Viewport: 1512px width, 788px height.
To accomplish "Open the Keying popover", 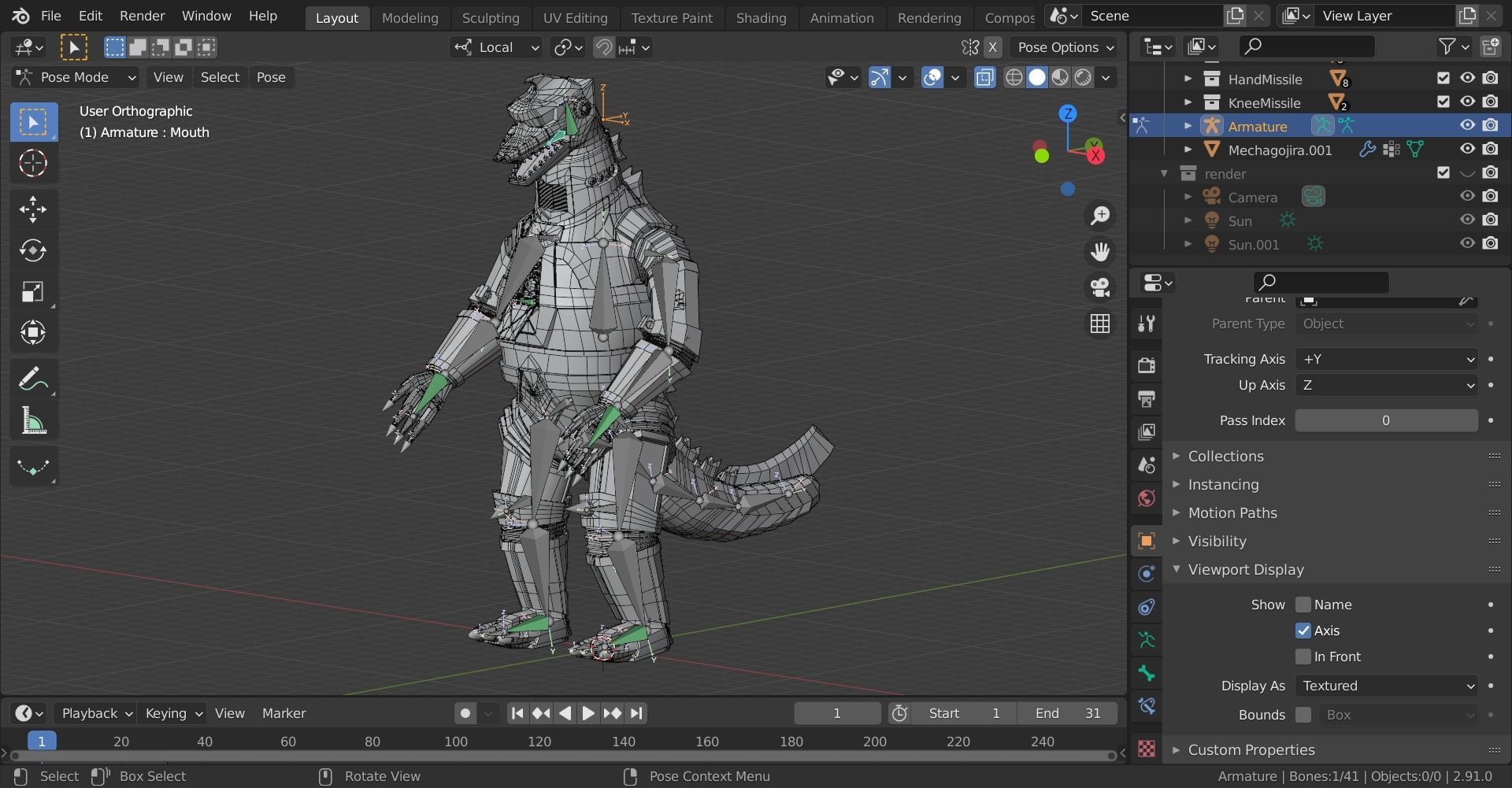I will pyautogui.click(x=174, y=713).
